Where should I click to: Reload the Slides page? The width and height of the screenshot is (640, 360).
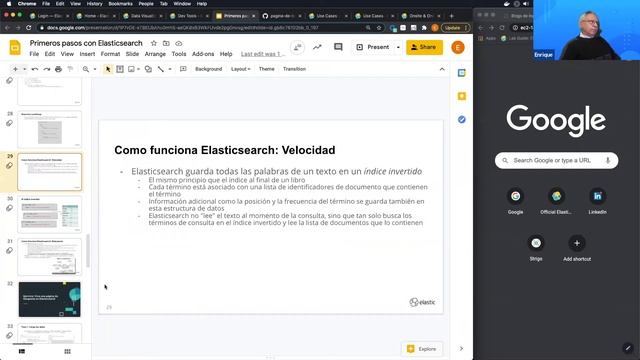pyautogui.click(x=29, y=28)
